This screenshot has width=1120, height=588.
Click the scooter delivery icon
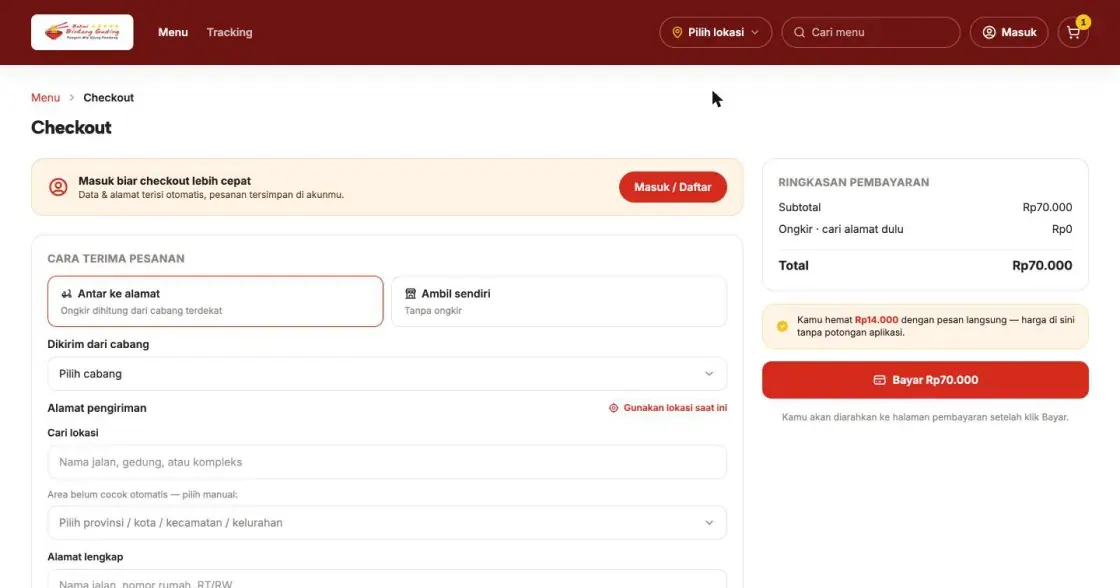tap(66, 294)
